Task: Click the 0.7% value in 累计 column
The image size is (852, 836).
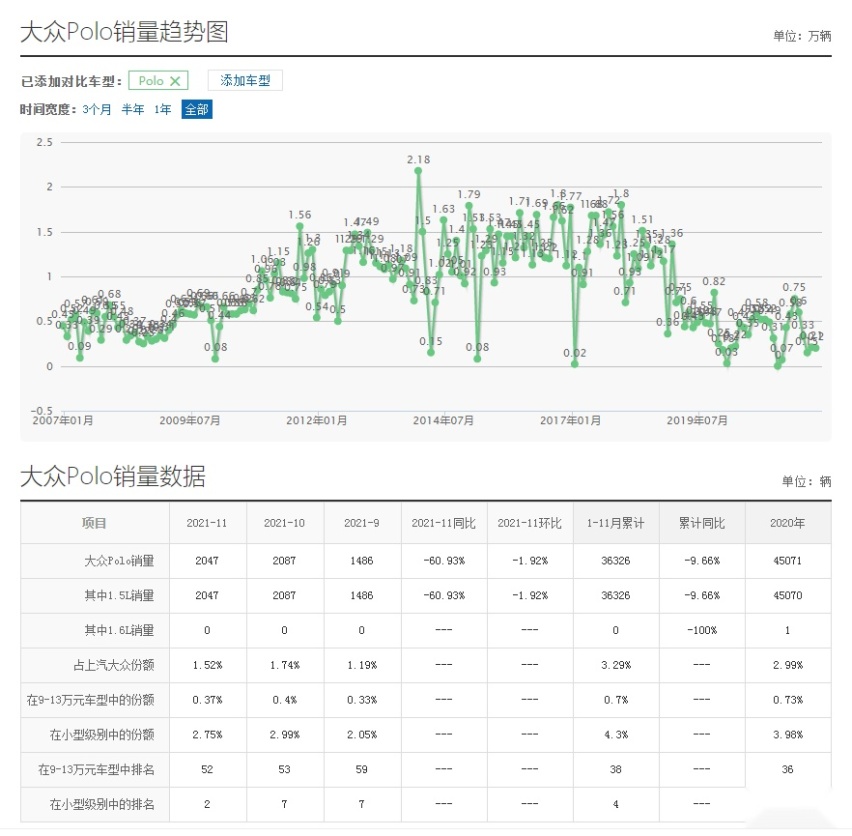Action: [616, 700]
